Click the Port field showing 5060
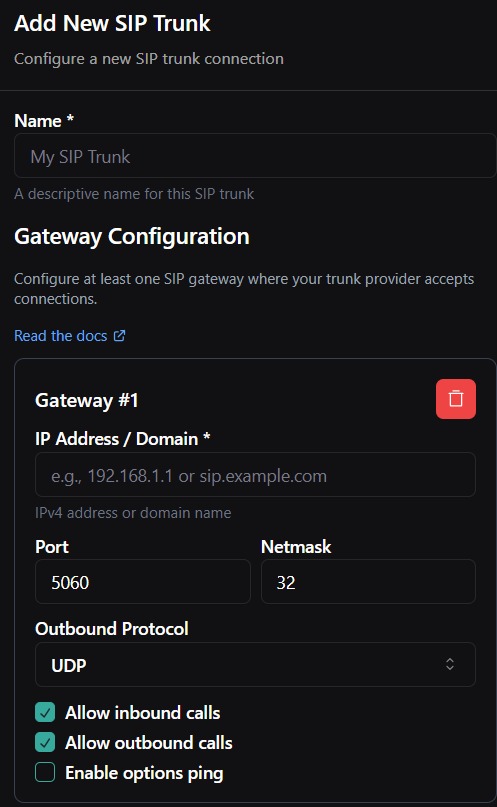Image resolution: width=497 pixels, height=807 pixels. pyautogui.click(x=143, y=582)
